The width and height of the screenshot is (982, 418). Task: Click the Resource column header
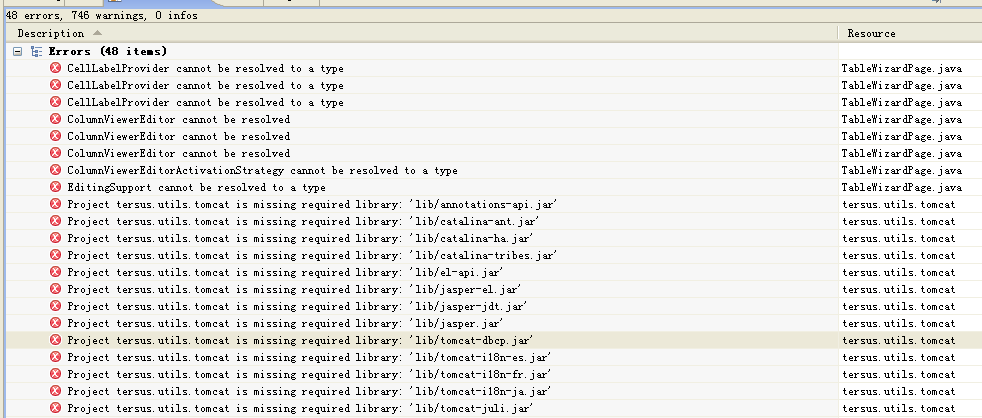tap(871, 33)
